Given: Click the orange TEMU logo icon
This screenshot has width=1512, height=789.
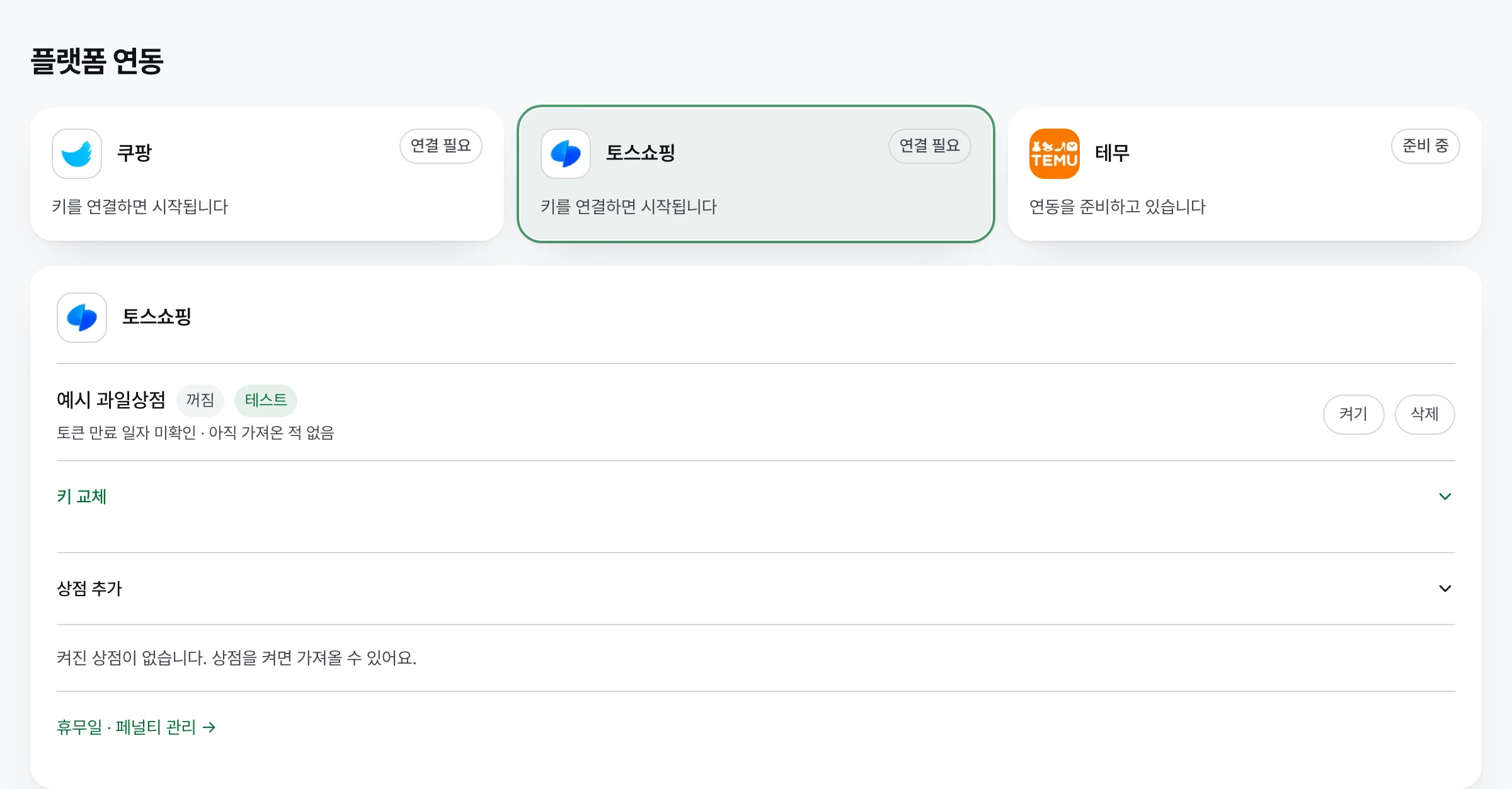Looking at the screenshot, I should 1055,154.
